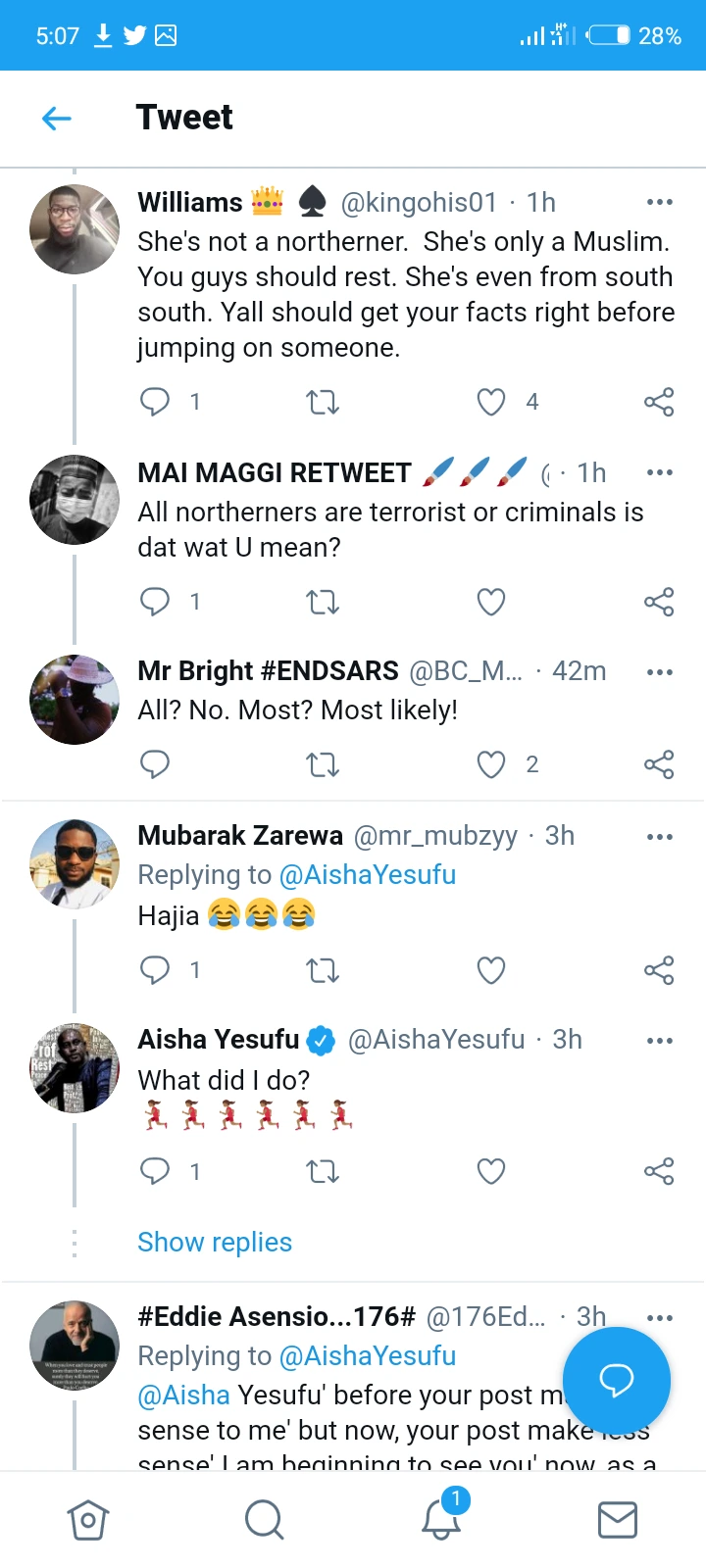Viewport: 706px width, 1568px height.
Task: Open Mubarak Zarewa's profile picture
Action: (x=75, y=863)
